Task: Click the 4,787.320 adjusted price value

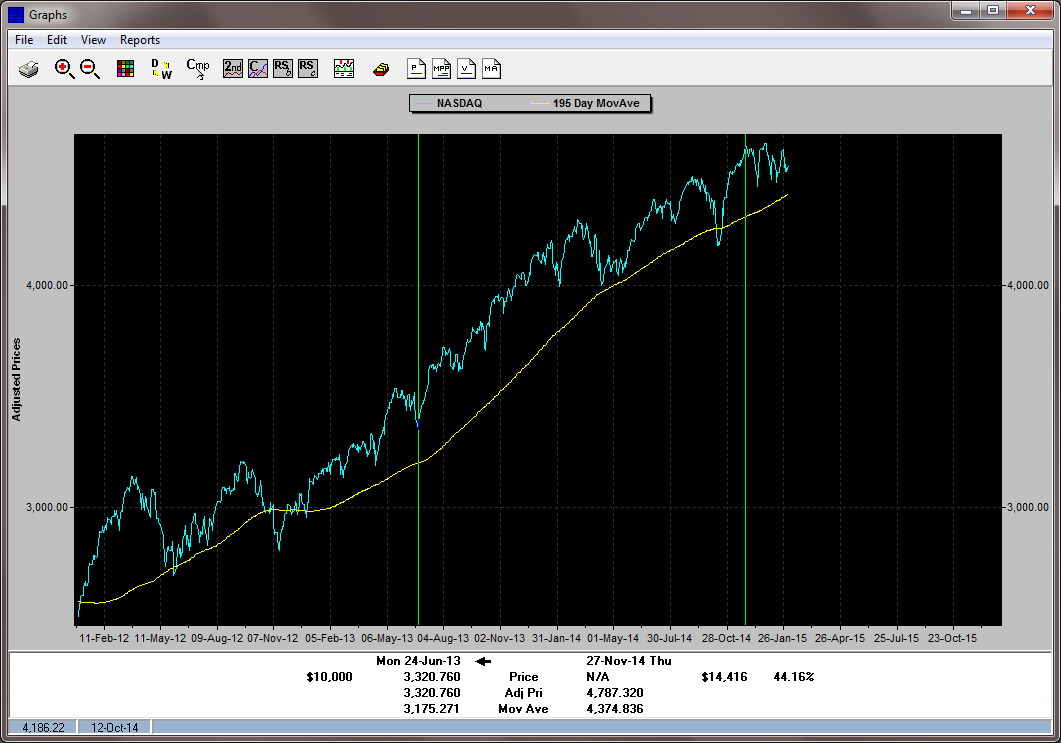Action: click(x=615, y=693)
